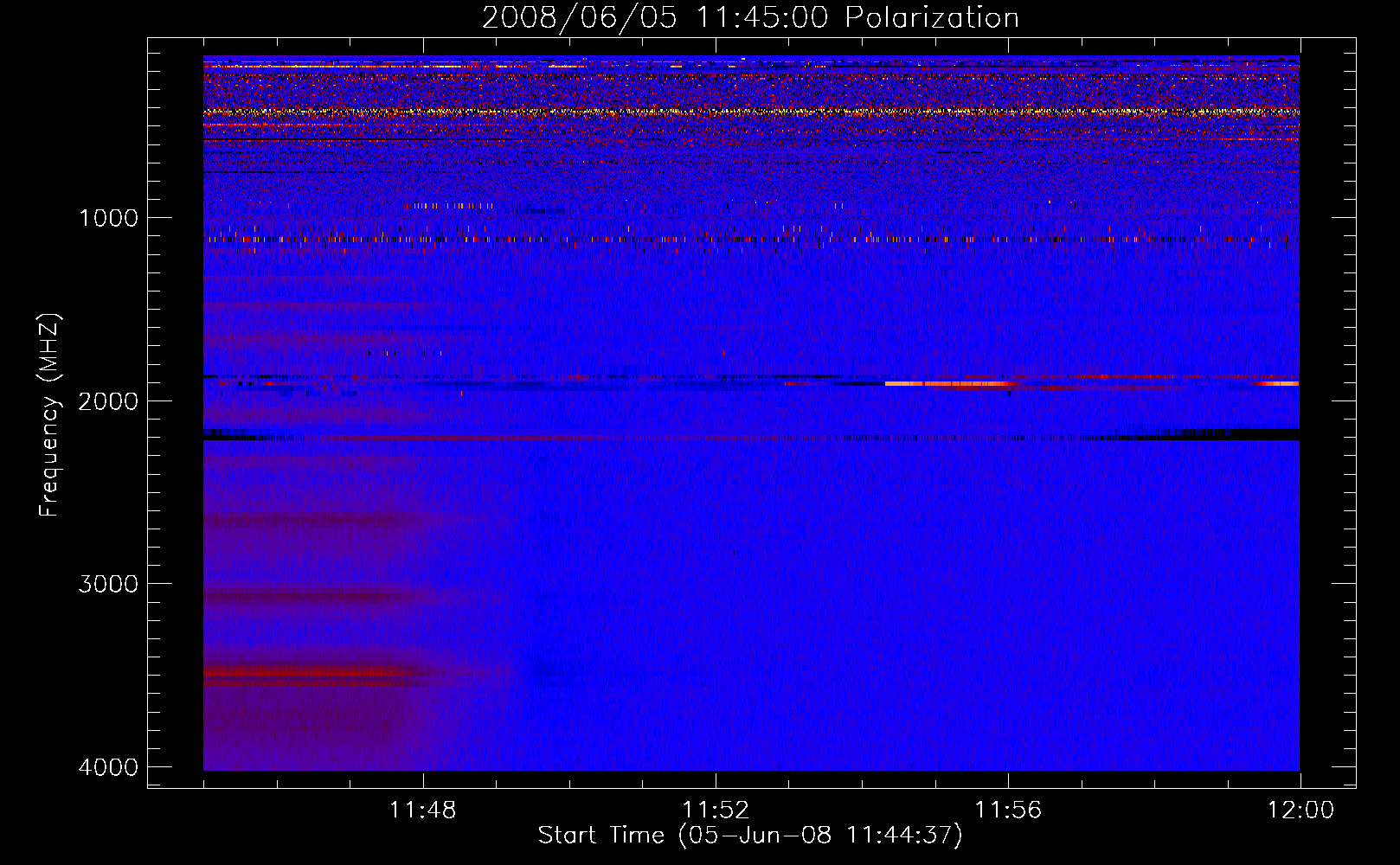Select the 'Frequency (MHZ)' y-axis label
This screenshot has height=865, width=1400.
[49, 415]
